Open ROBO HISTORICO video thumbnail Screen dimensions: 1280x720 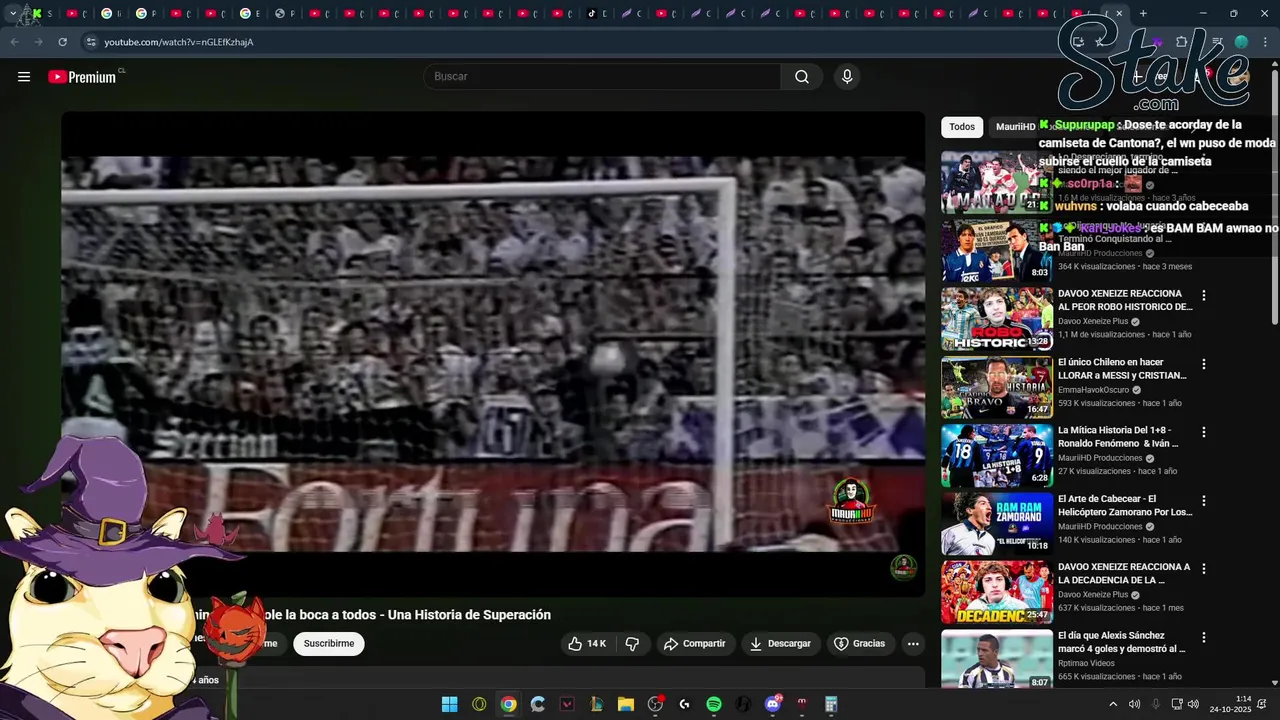[x=997, y=319]
